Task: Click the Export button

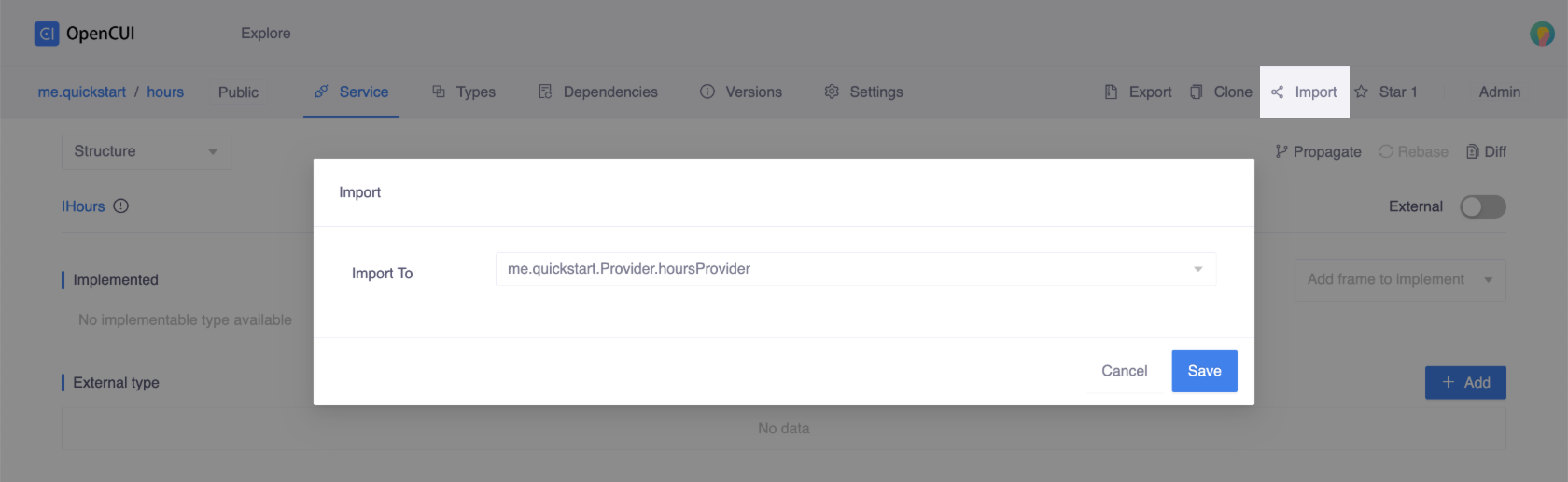Action: (x=1138, y=92)
